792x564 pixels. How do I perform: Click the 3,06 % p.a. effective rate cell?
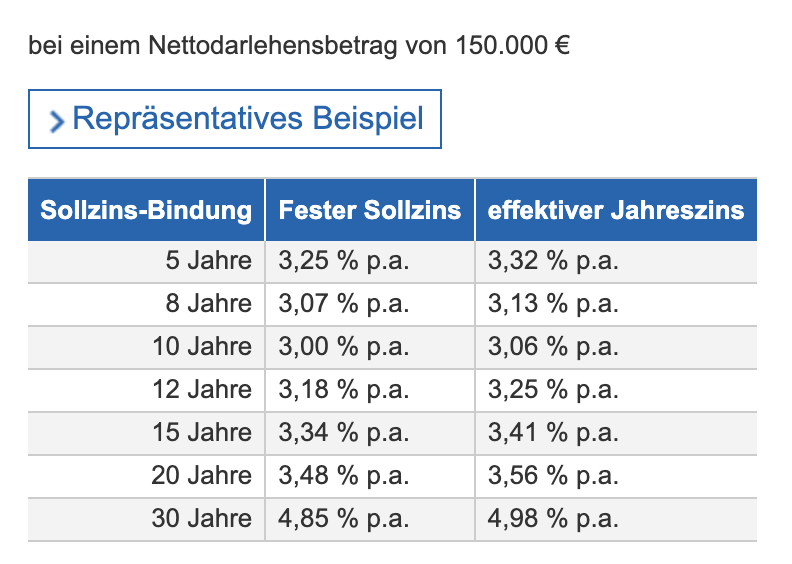point(554,347)
